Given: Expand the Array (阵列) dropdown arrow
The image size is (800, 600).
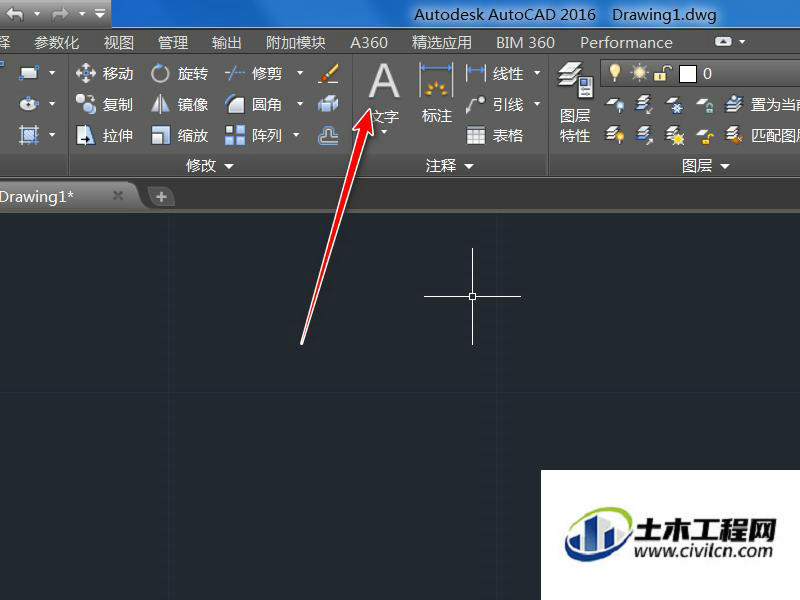Looking at the screenshot, I should click(x=296, y=136).
